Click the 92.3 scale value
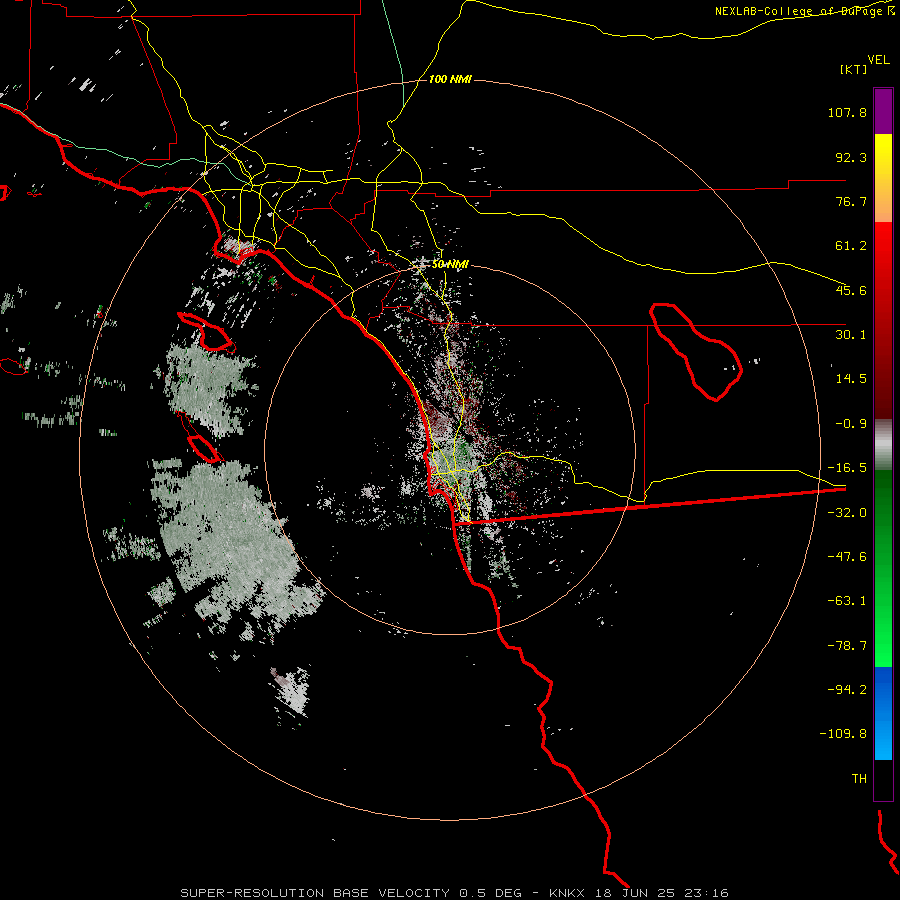This screenshot has height=900, width=900. point(851,157)
